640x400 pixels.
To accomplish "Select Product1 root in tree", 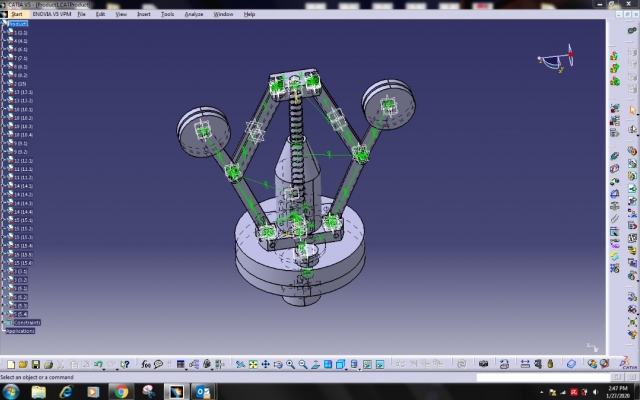I will (18, 24).
